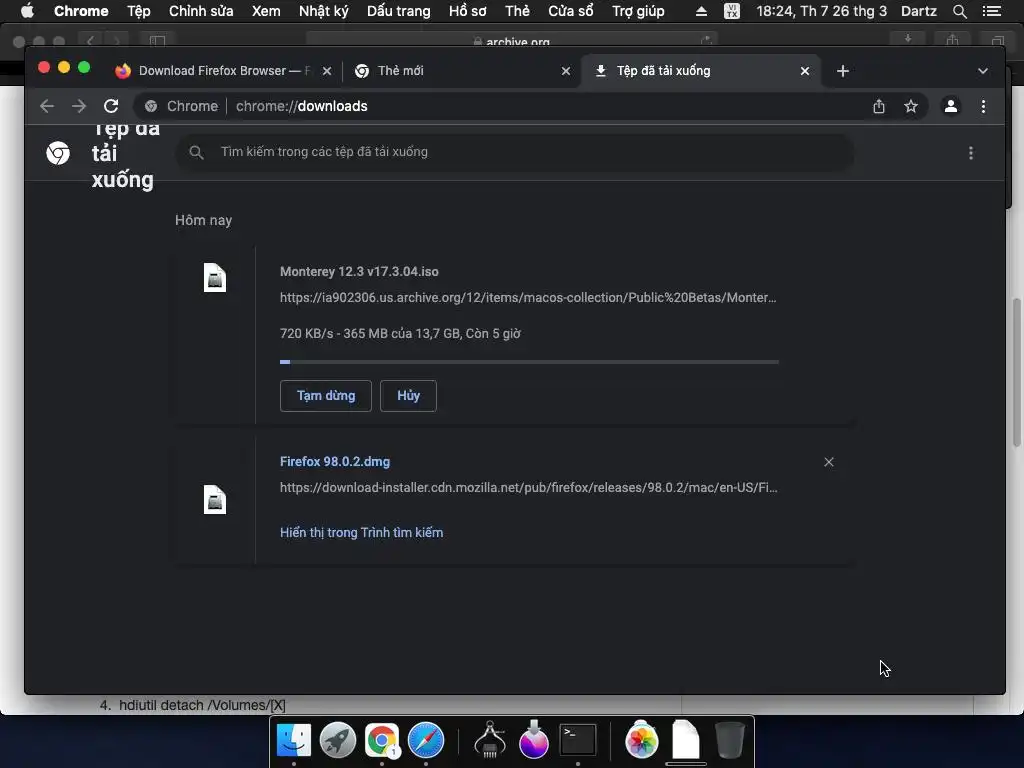
Task: Open the Dấu trang menu
Action: [x=398, y=11]
